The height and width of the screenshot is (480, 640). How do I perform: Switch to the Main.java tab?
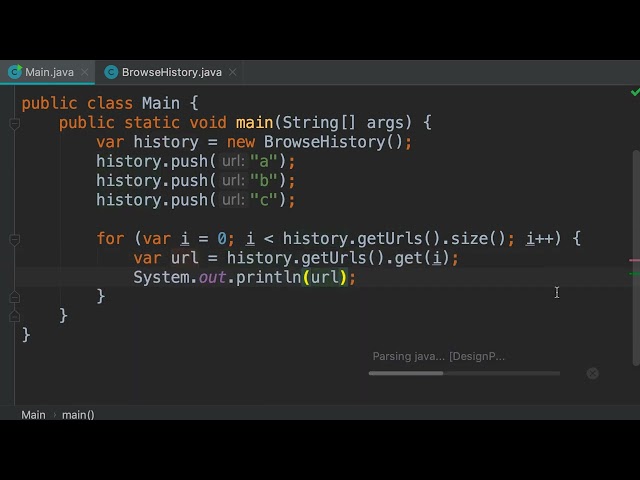tap(47, 72)
